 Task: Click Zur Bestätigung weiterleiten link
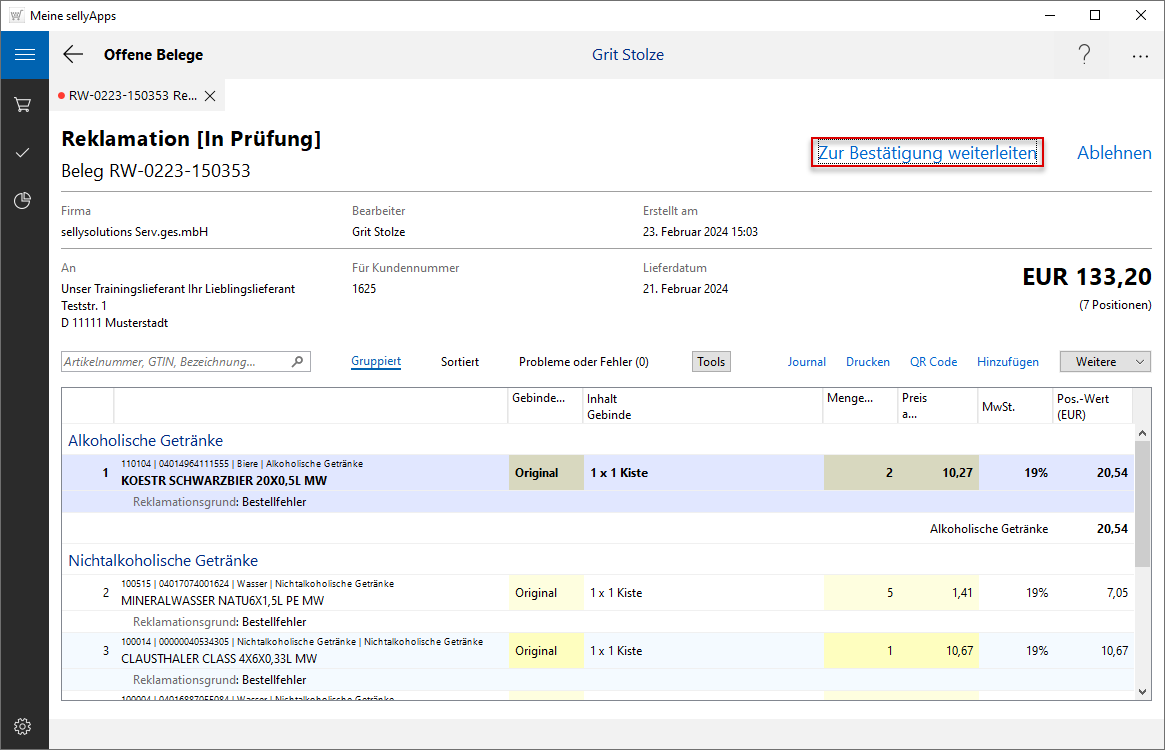click(x=927, y=153)
